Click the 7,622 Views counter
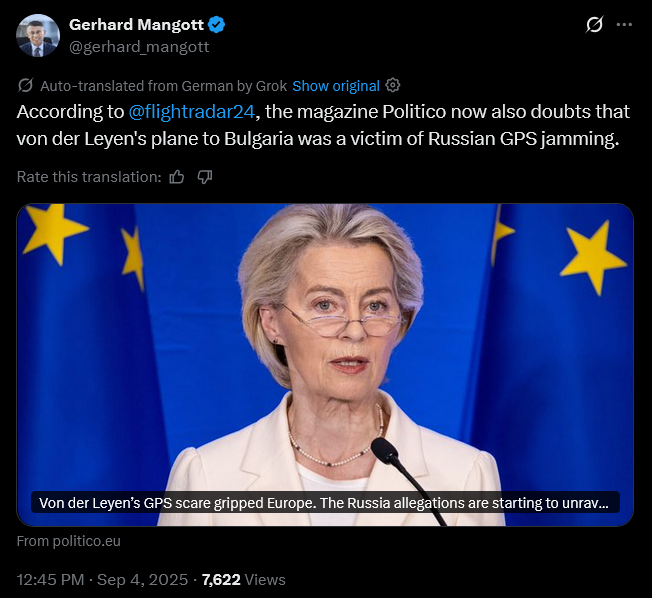The height and width of the screenshot is (598, 652). [x=244, y=580]
